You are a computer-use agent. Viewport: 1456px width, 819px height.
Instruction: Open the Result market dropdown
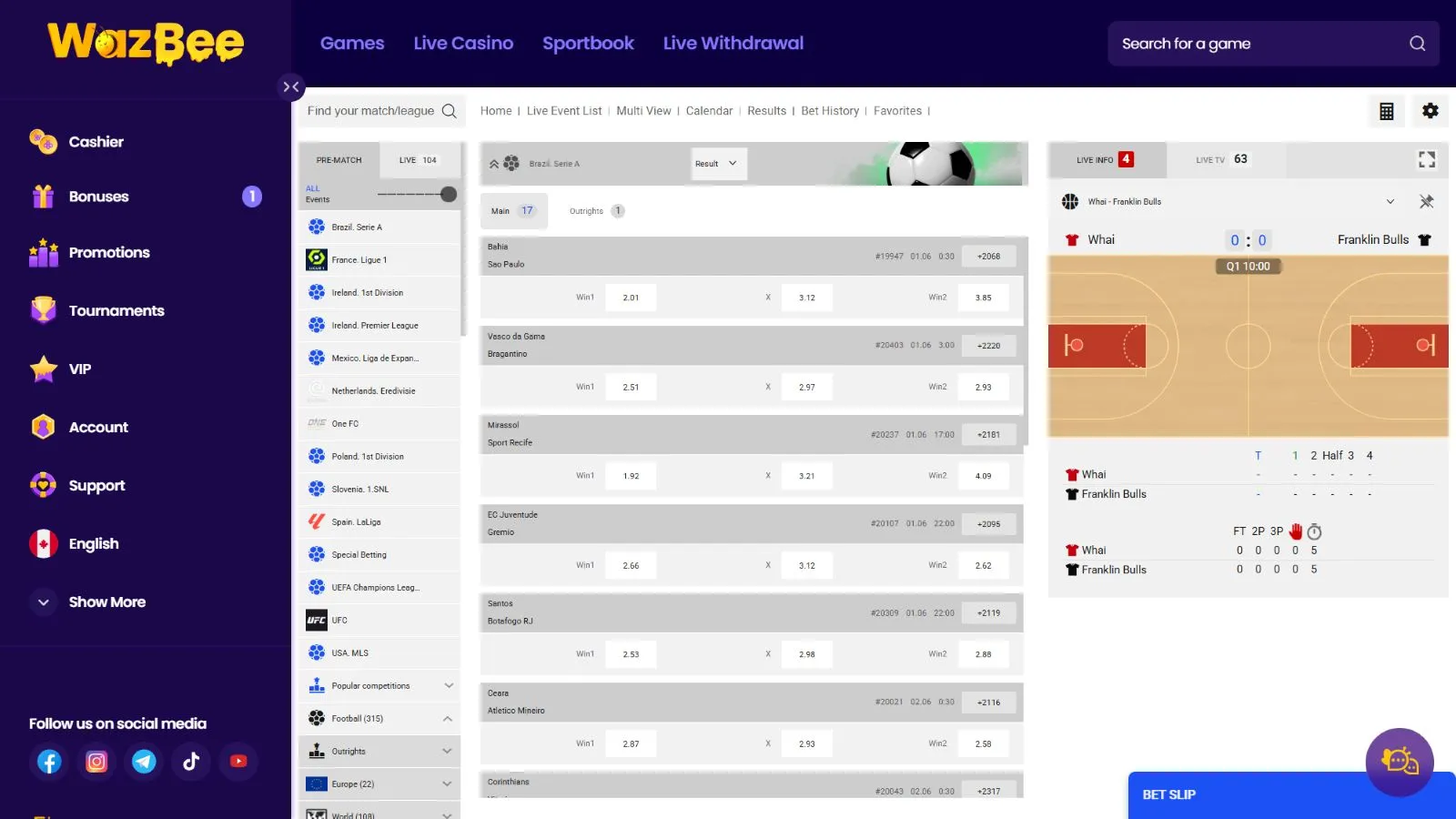tap(718, 164)
